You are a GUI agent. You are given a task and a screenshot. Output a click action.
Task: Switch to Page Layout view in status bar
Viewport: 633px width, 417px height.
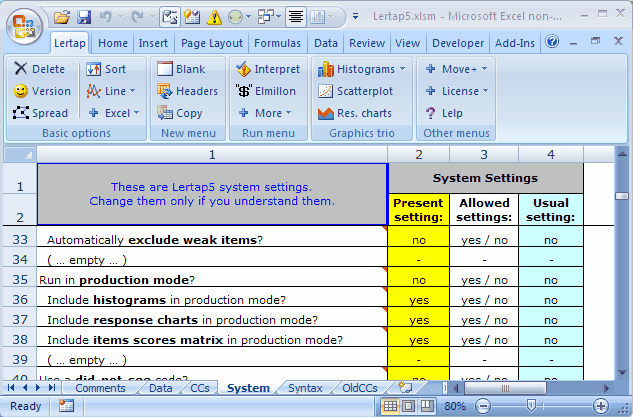(x=409, y=406)
